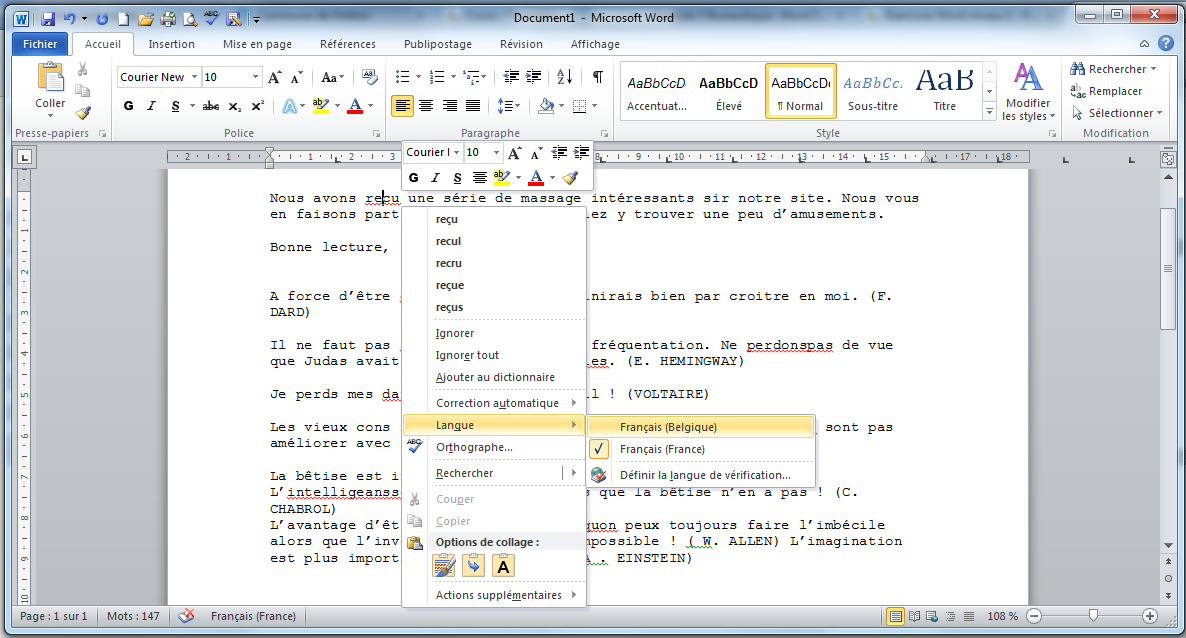Open the Fichier tab

click(40, 44)
